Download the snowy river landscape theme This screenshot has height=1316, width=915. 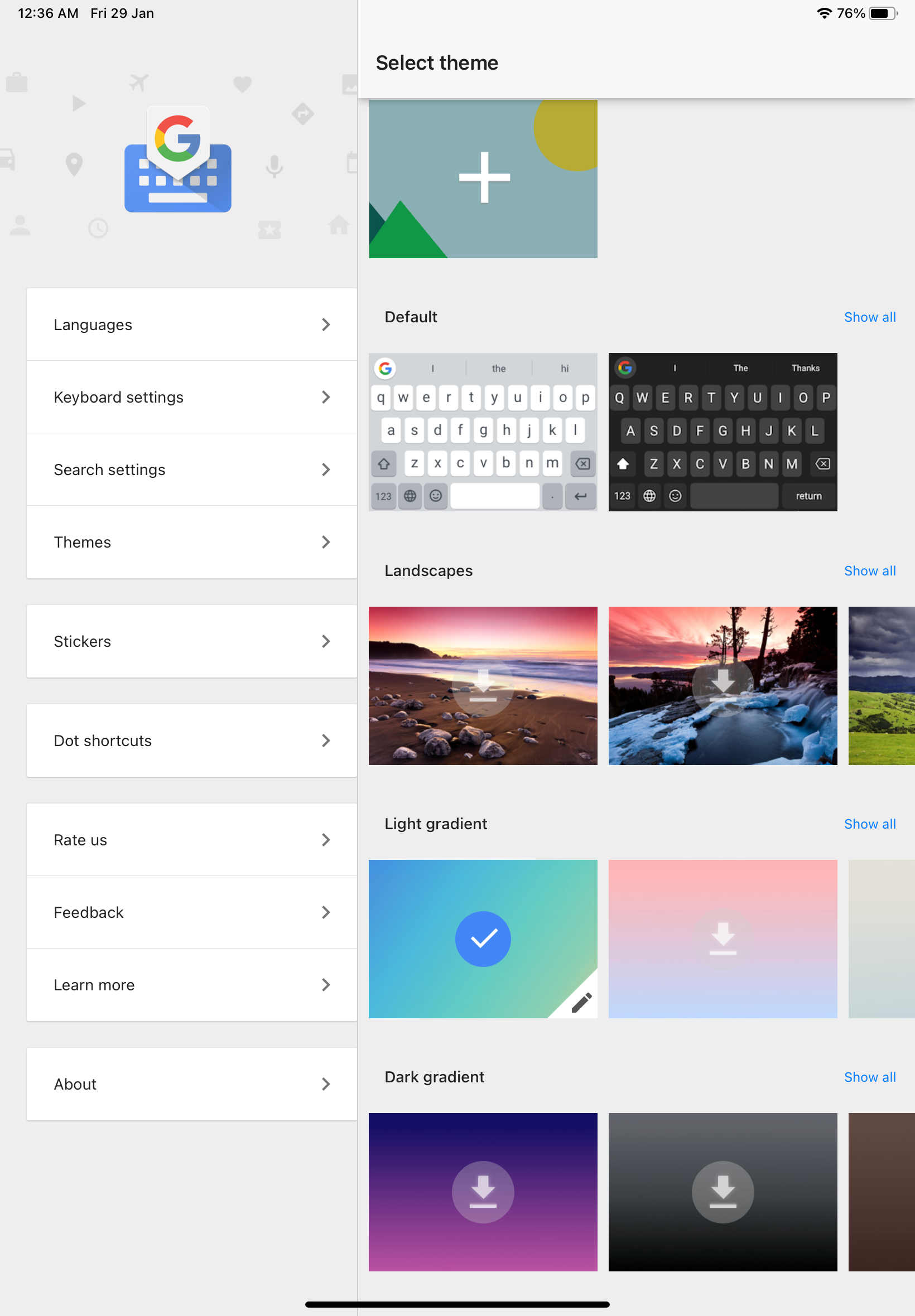tap(723, 686)
